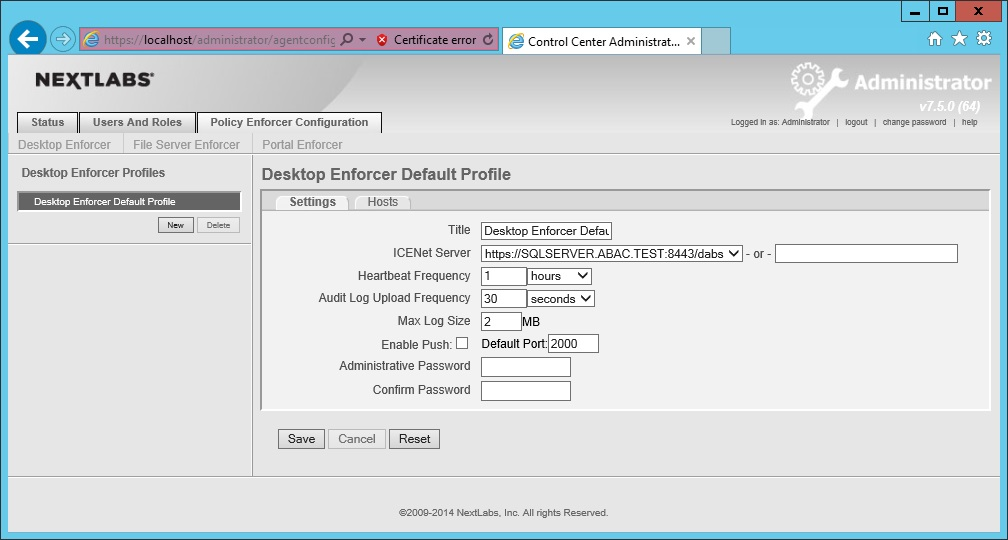Click the Heartbeat Frequency value field
This screenshot has height=540, width=1008.
coord(503,276)
